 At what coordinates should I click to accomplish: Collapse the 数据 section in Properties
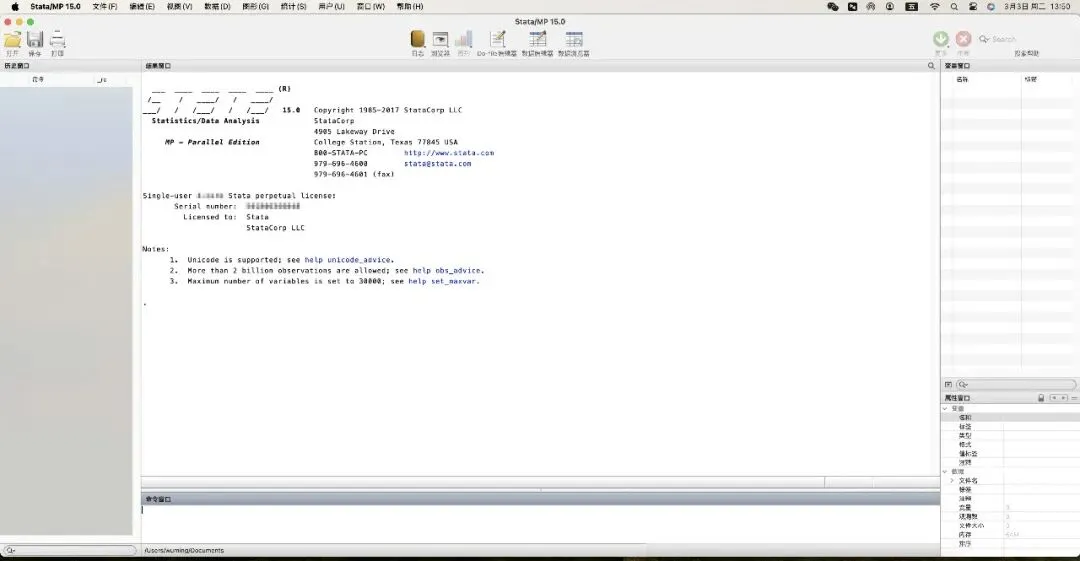tap(945, 471)
